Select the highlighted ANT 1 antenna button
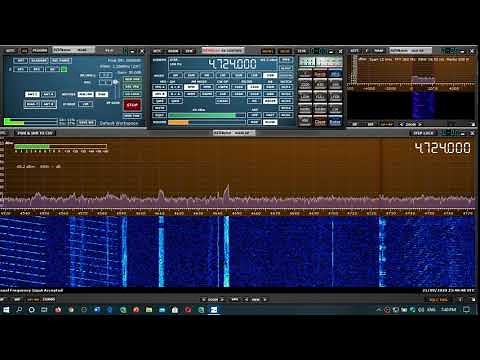The image size is (480, 360). click(32, 95)
